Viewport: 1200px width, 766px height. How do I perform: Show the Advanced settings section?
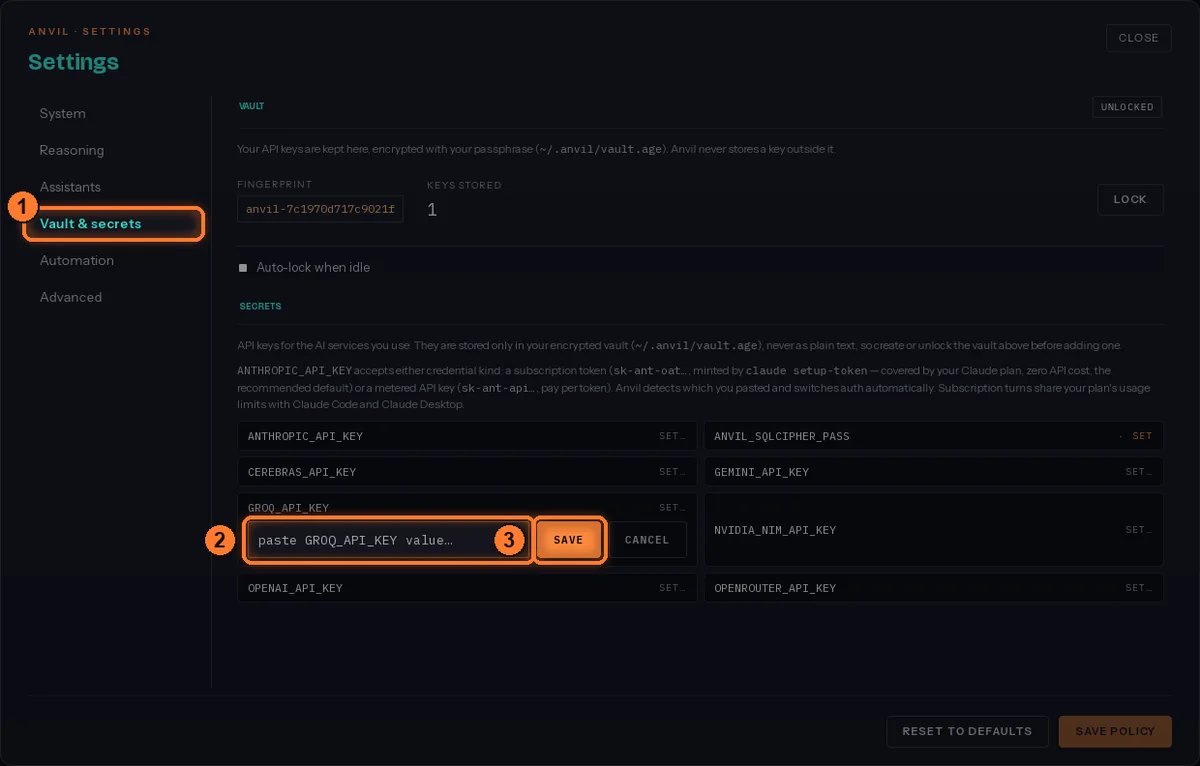pyautogui.click(x=71, y=297)
